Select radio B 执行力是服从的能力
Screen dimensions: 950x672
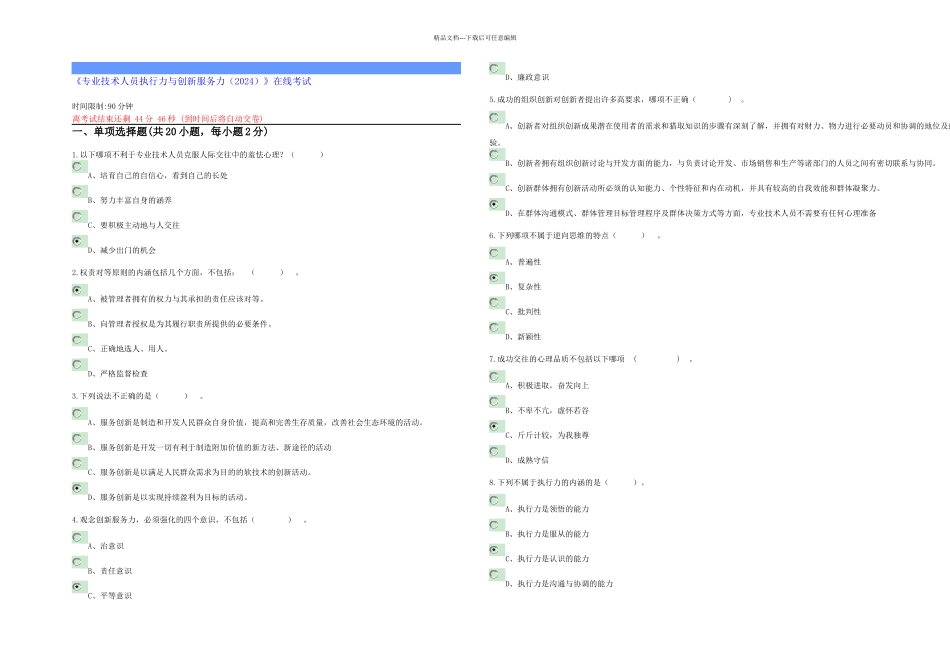point(494,525)
